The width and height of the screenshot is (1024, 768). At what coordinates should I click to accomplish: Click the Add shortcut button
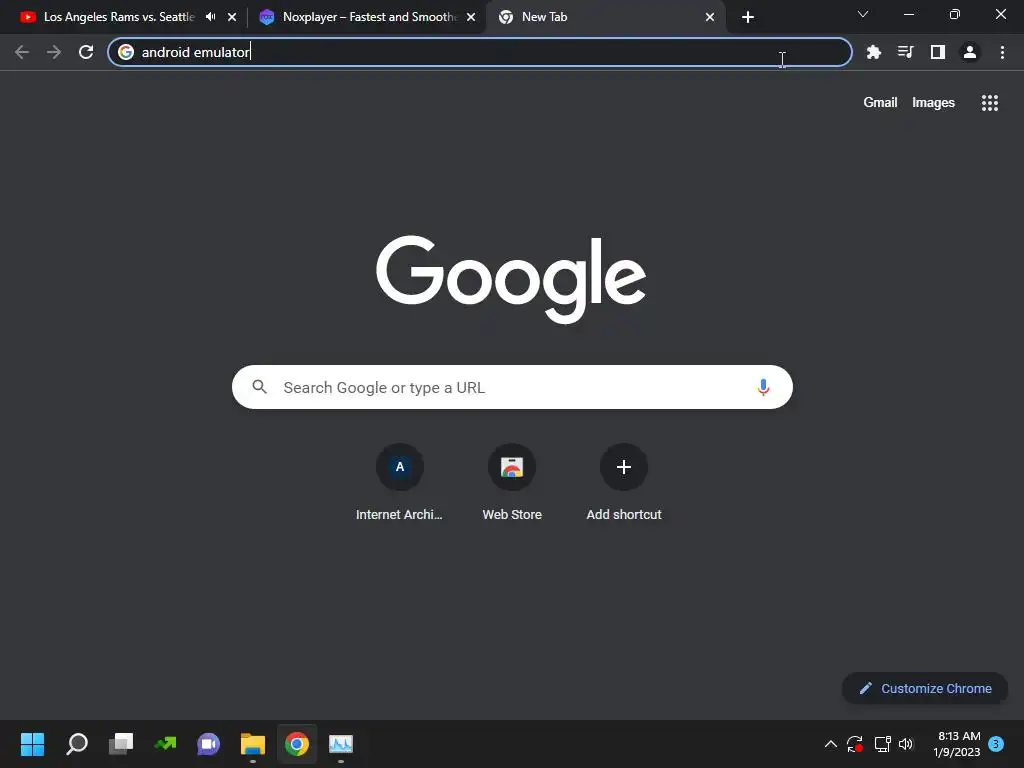(x=624, y=483)
